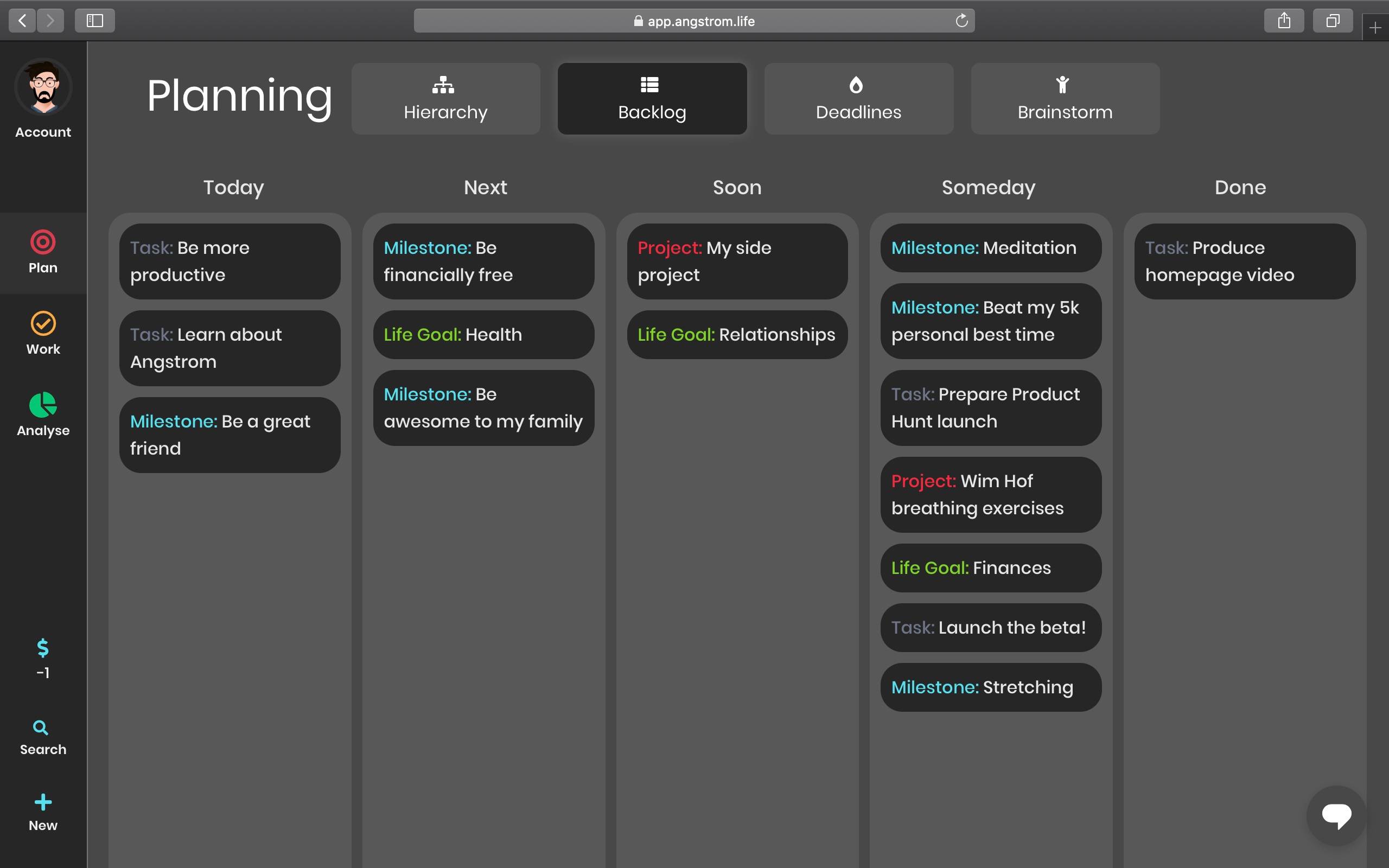Viewport: 1389px width, 868px height.
Task: Open the 'Launch the beta!' task
Action: 990,628
